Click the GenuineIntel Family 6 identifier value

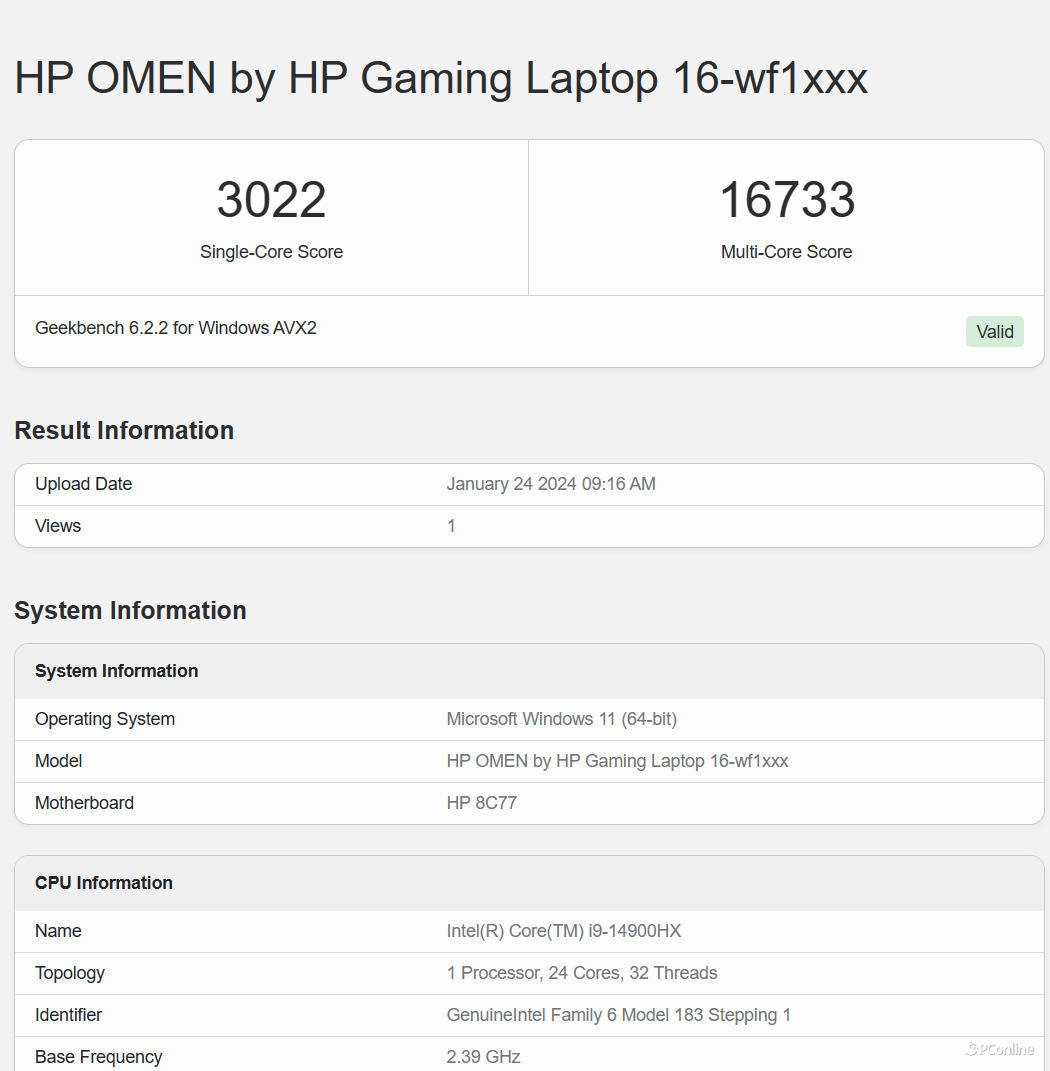point(618,1015)
